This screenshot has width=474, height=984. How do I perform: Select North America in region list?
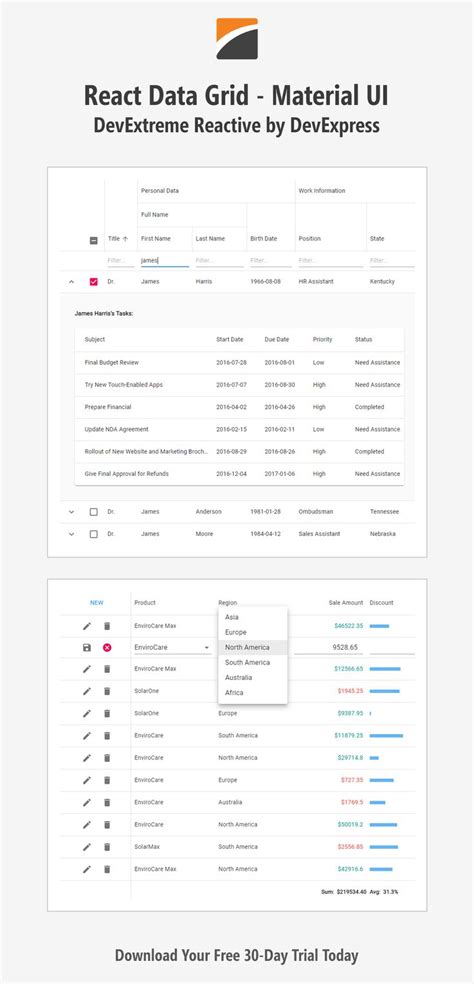[252, 647]
